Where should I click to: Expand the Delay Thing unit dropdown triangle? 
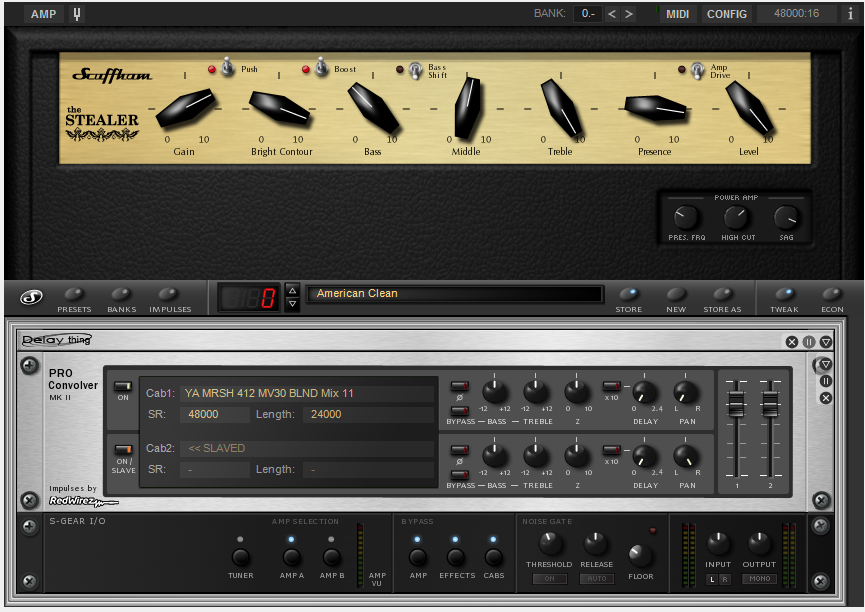point(826,342)
